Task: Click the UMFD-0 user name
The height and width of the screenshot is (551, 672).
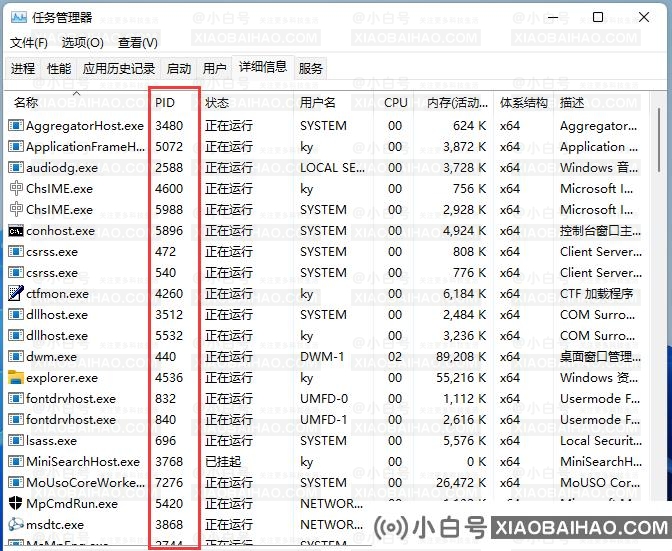Action: click(x=324, y=398)
